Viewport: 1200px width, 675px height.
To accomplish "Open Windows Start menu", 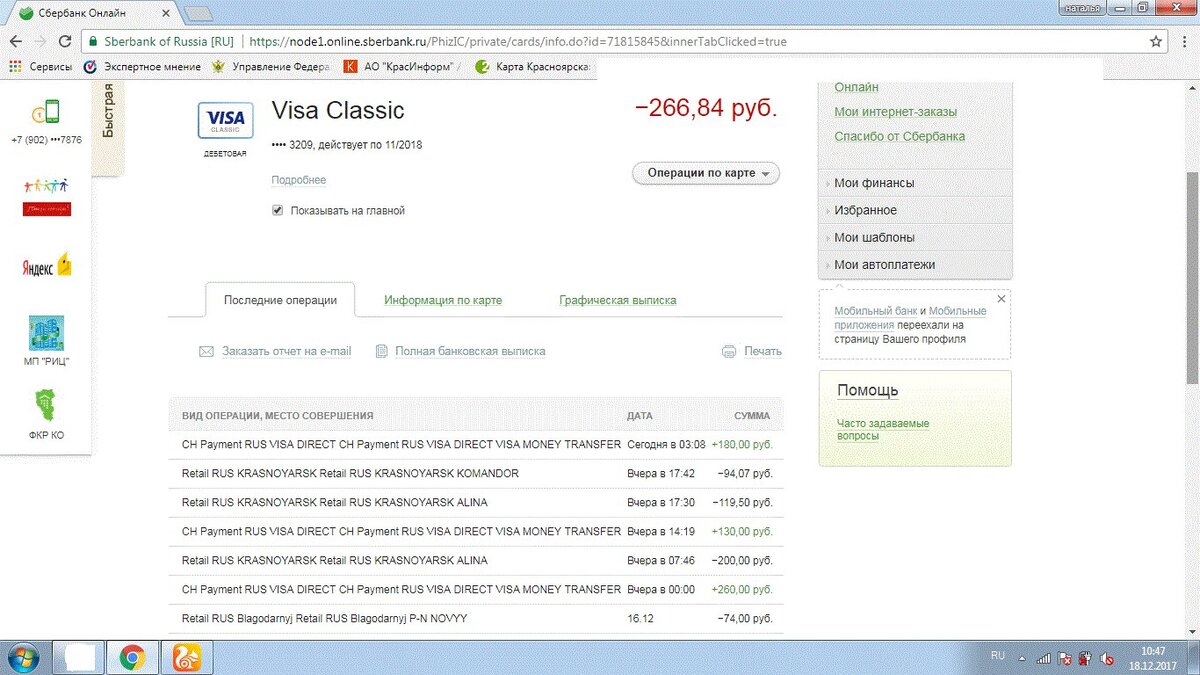I will click(22, 657).
